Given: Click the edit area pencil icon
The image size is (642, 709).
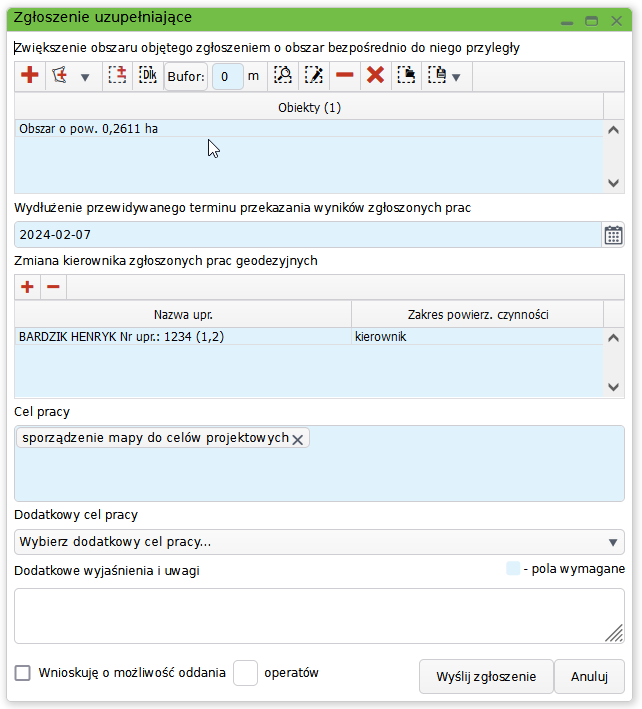Looking at the screenshot, I should (314, 76).
